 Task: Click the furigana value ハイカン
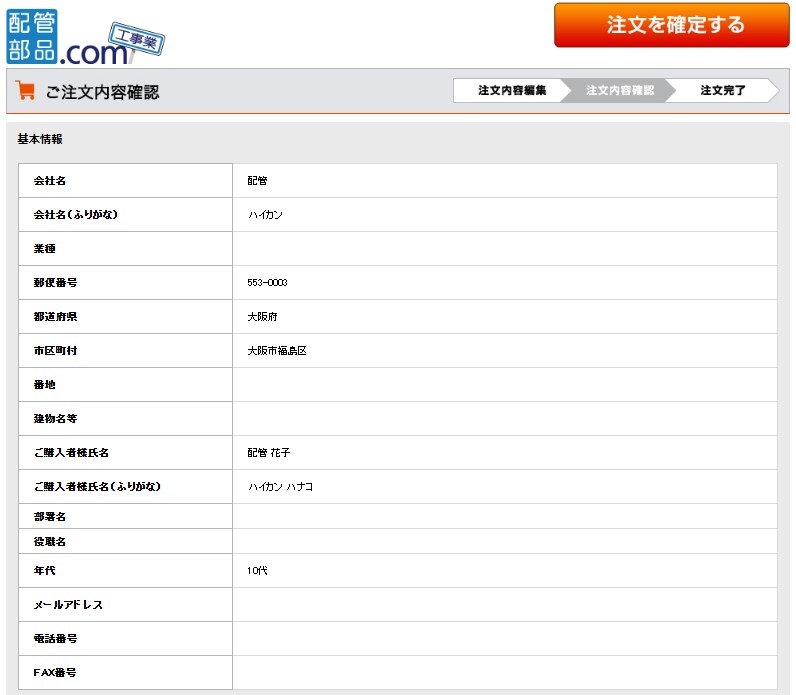266,215
